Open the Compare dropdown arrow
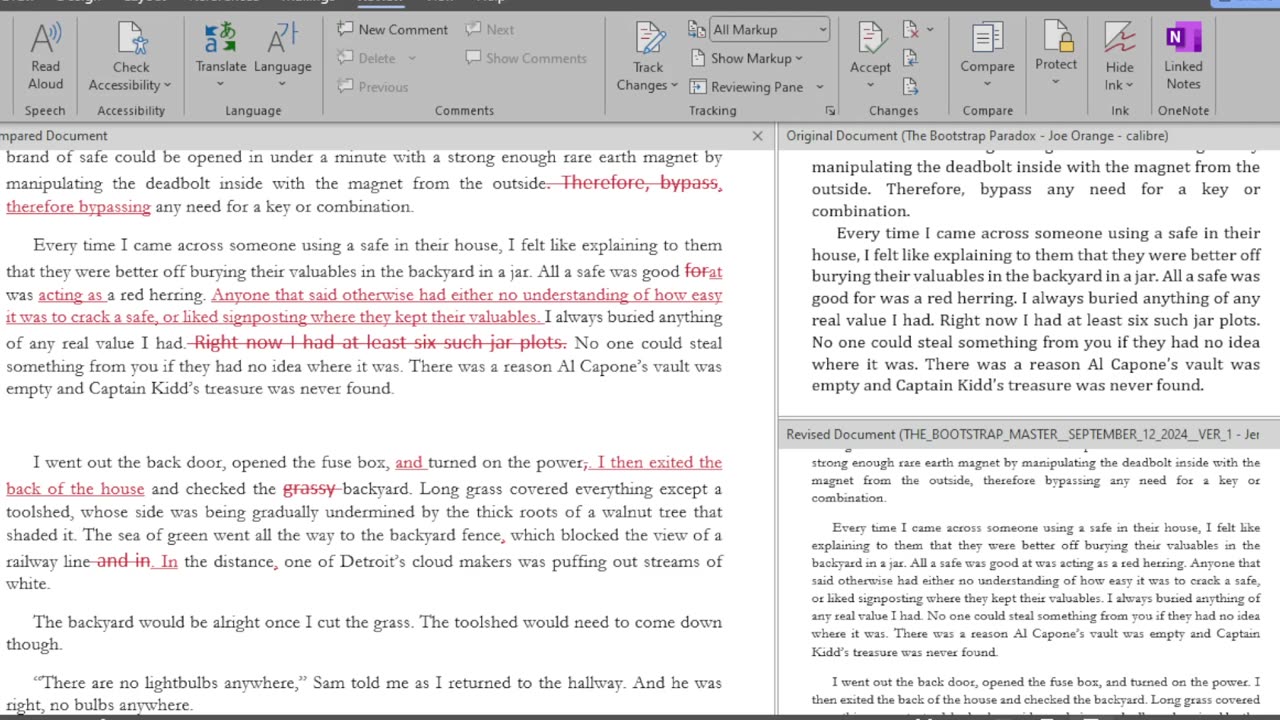Image resolution: width=1280 pixels, height=720 pixels. 987,85
